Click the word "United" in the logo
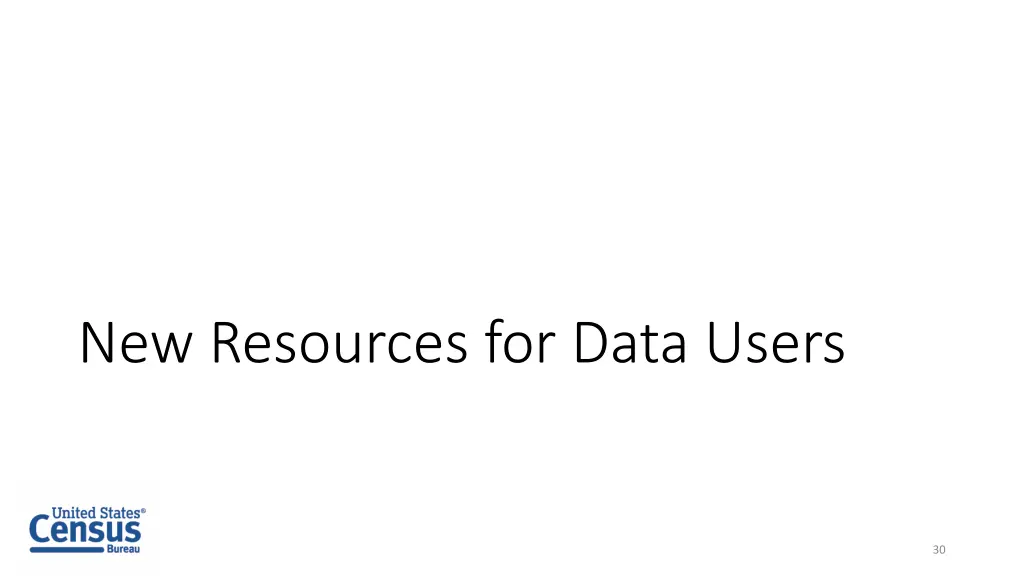This screenshot has width=1024, height=576. 71,512
